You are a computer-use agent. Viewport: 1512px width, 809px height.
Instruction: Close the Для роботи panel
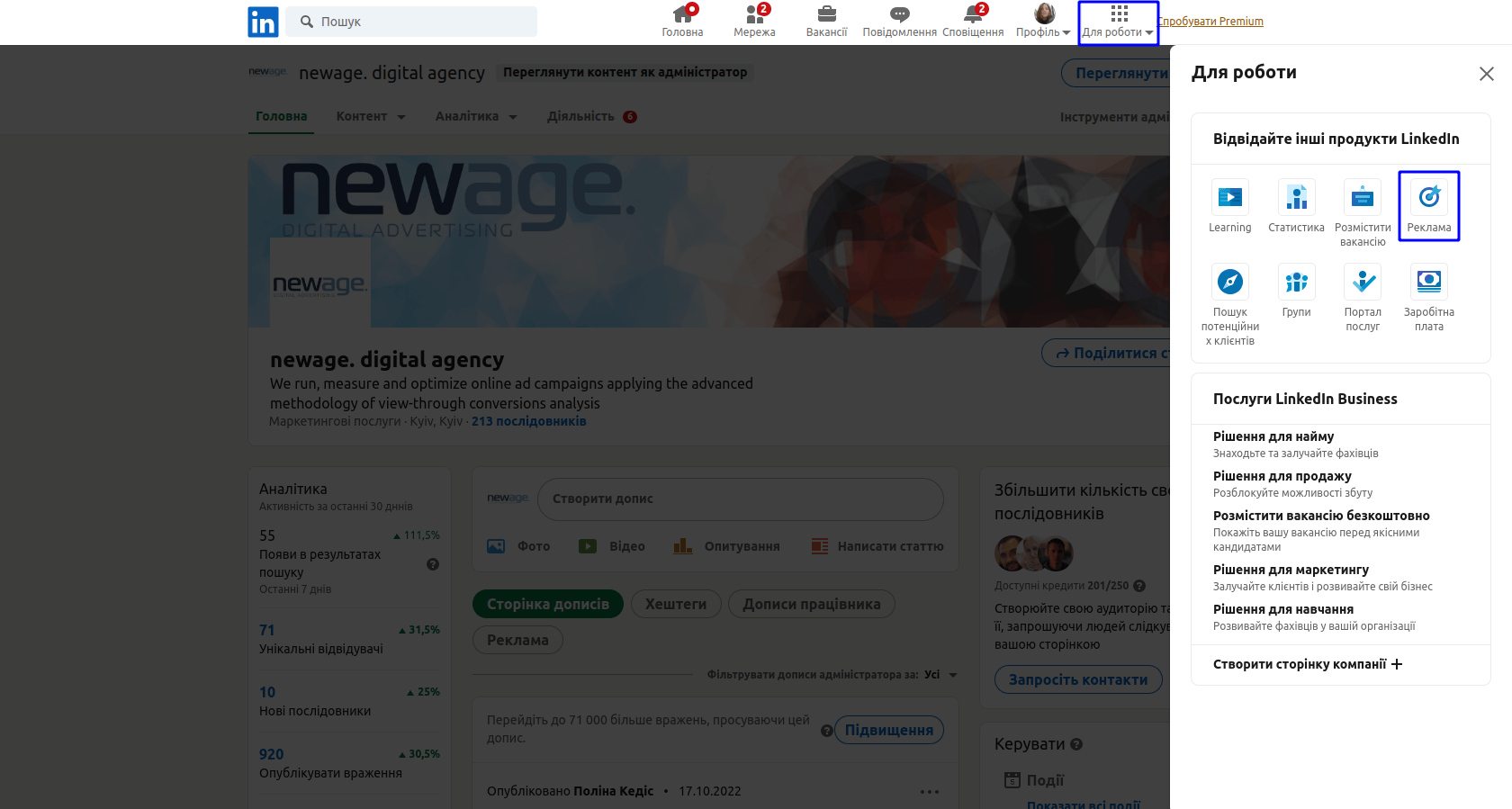point(1486,74)
